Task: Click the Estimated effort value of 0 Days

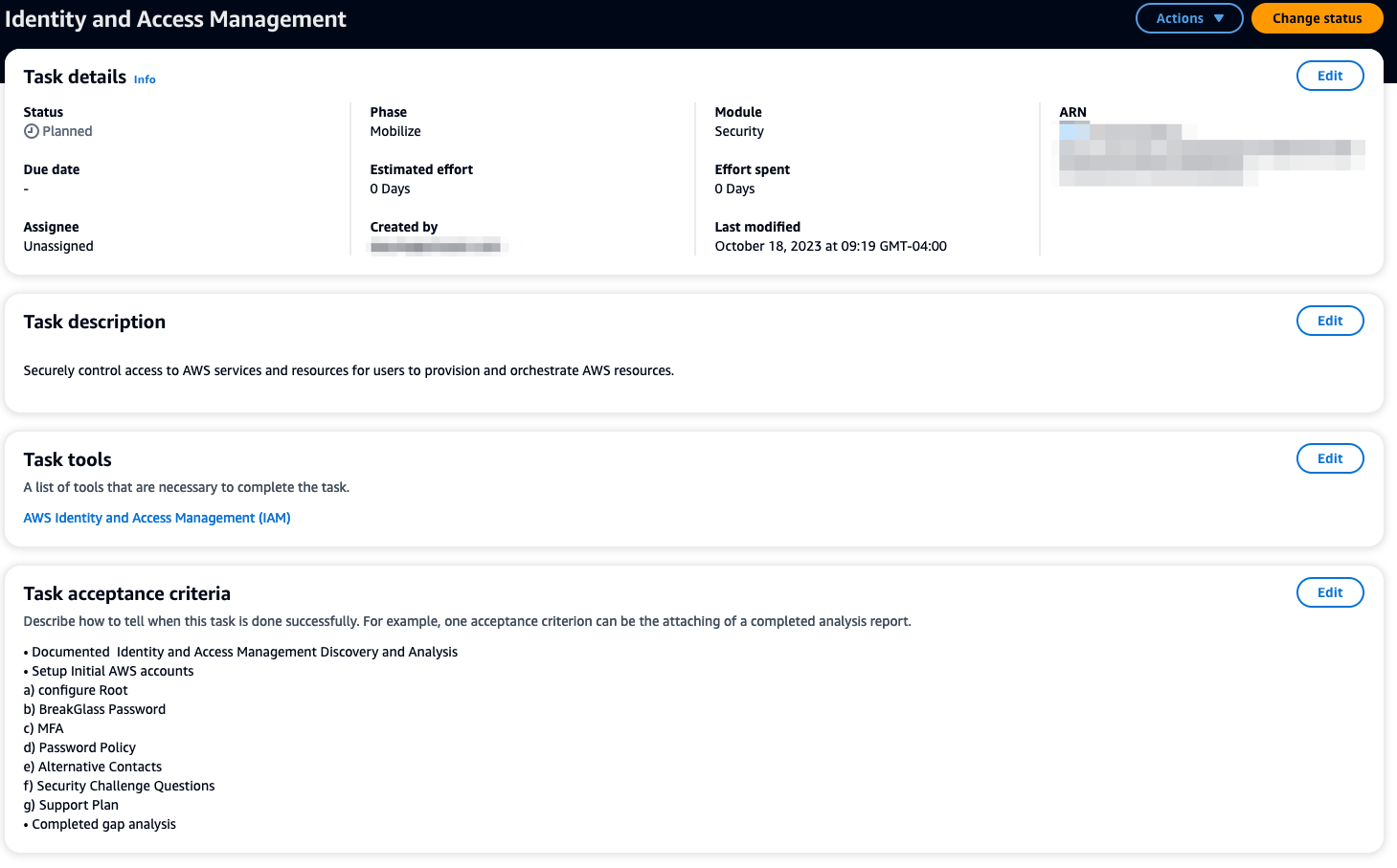Action: pos(390,189)
